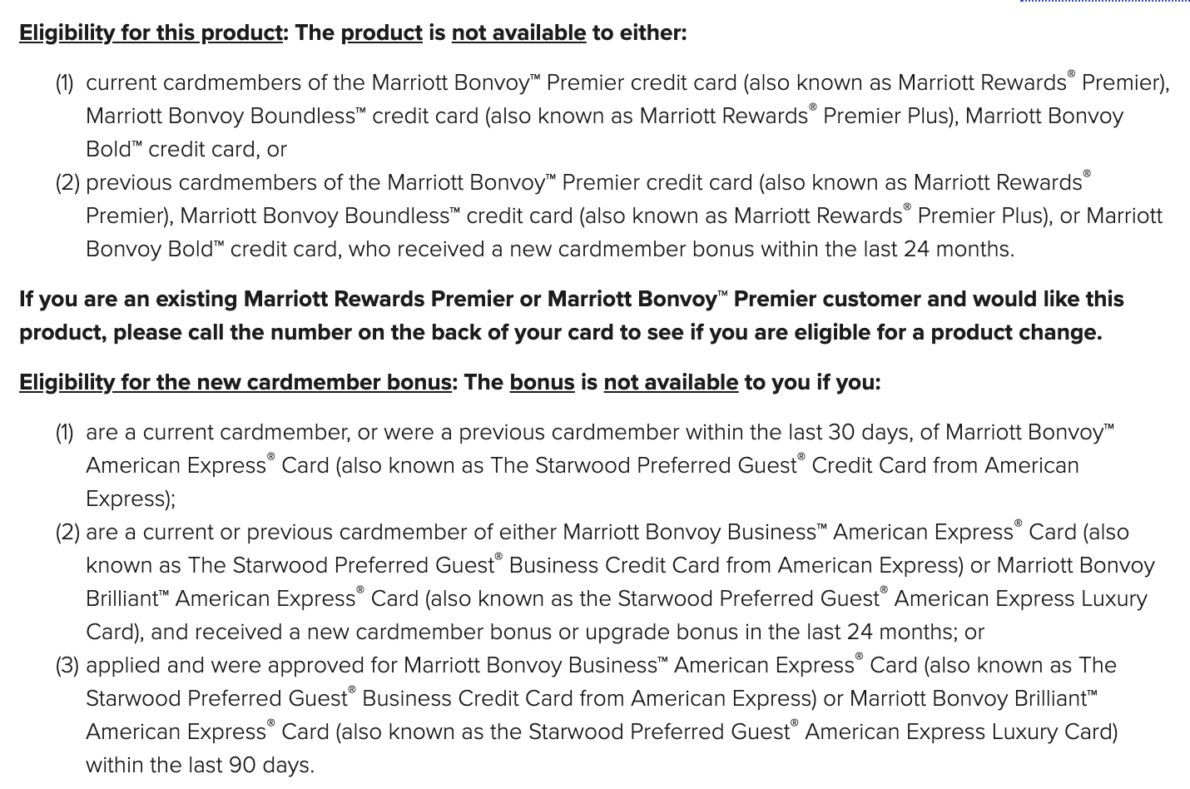Click the underlined "Eligibility for this product" heading
Viewport: 1190px width, 789px height.
tap(151, 33)
